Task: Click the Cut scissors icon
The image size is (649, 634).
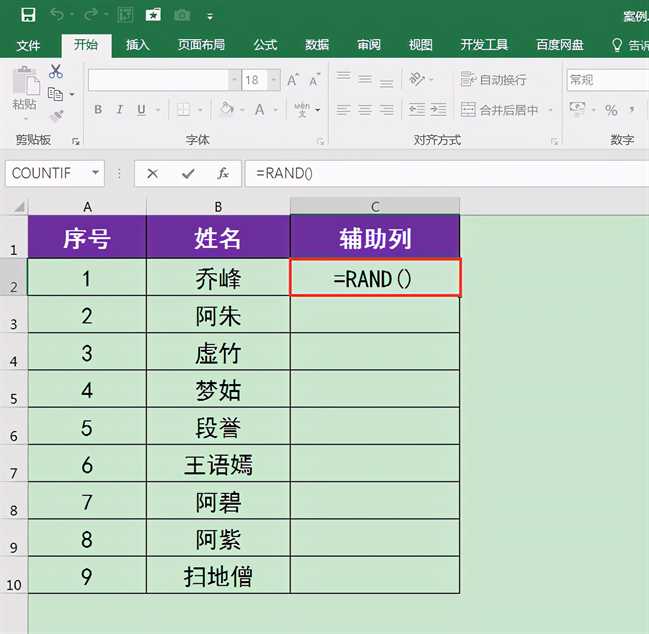Action: pyautogui.click(x=56, y=72)
